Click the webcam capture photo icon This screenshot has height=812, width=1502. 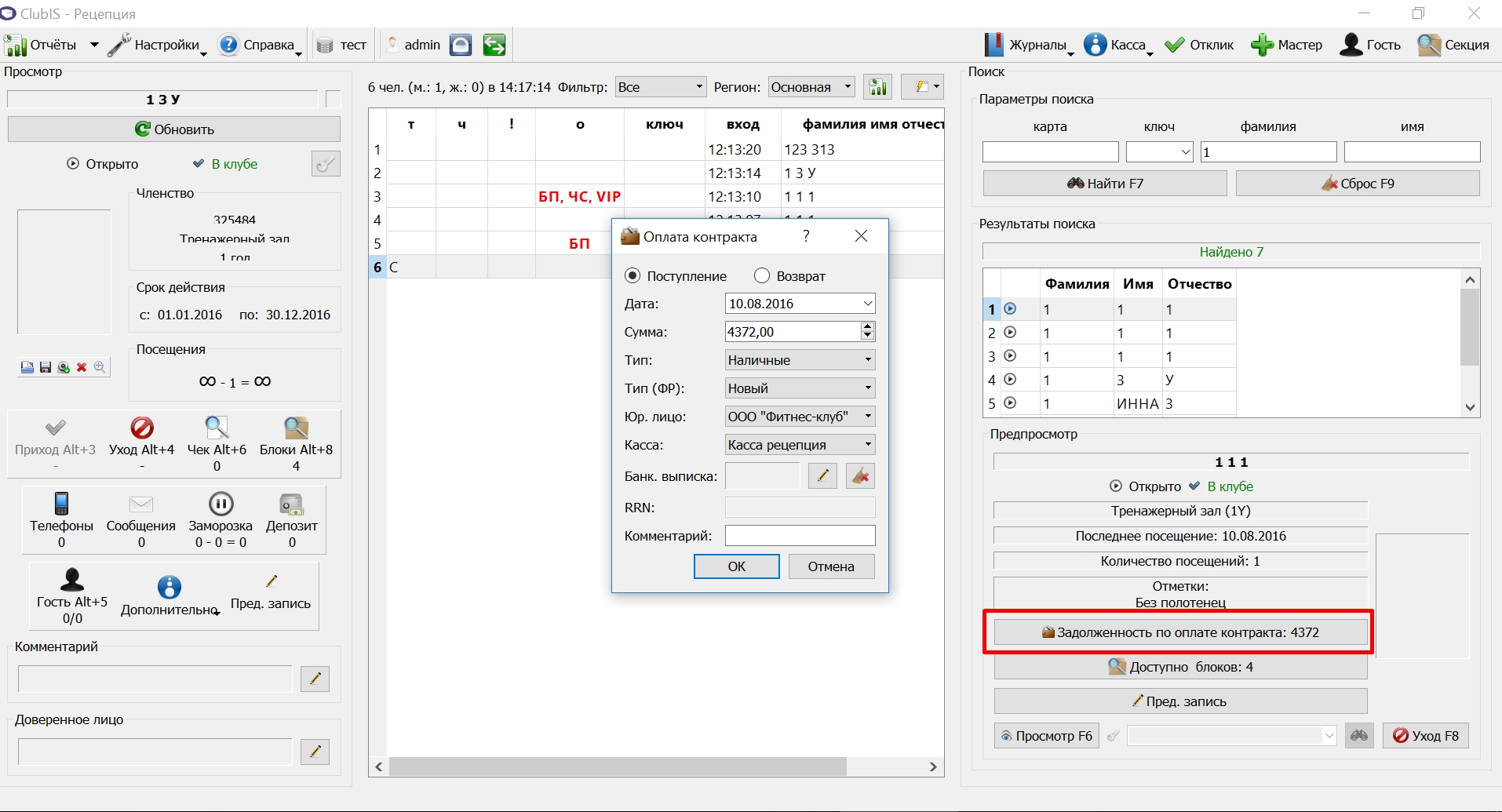(x=64, y=367)
